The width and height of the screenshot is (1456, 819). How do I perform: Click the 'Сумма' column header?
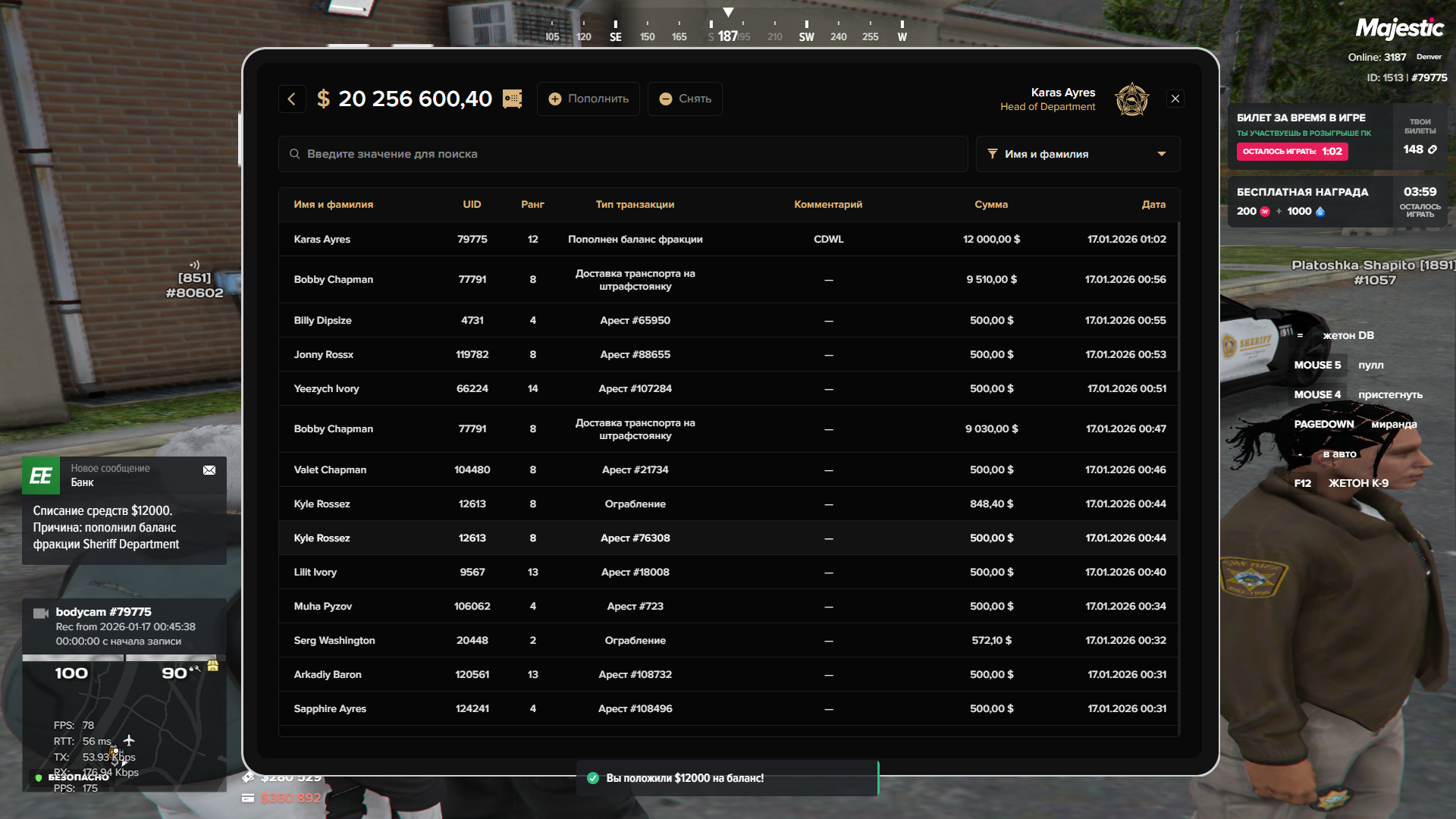(x=990, y=204)
